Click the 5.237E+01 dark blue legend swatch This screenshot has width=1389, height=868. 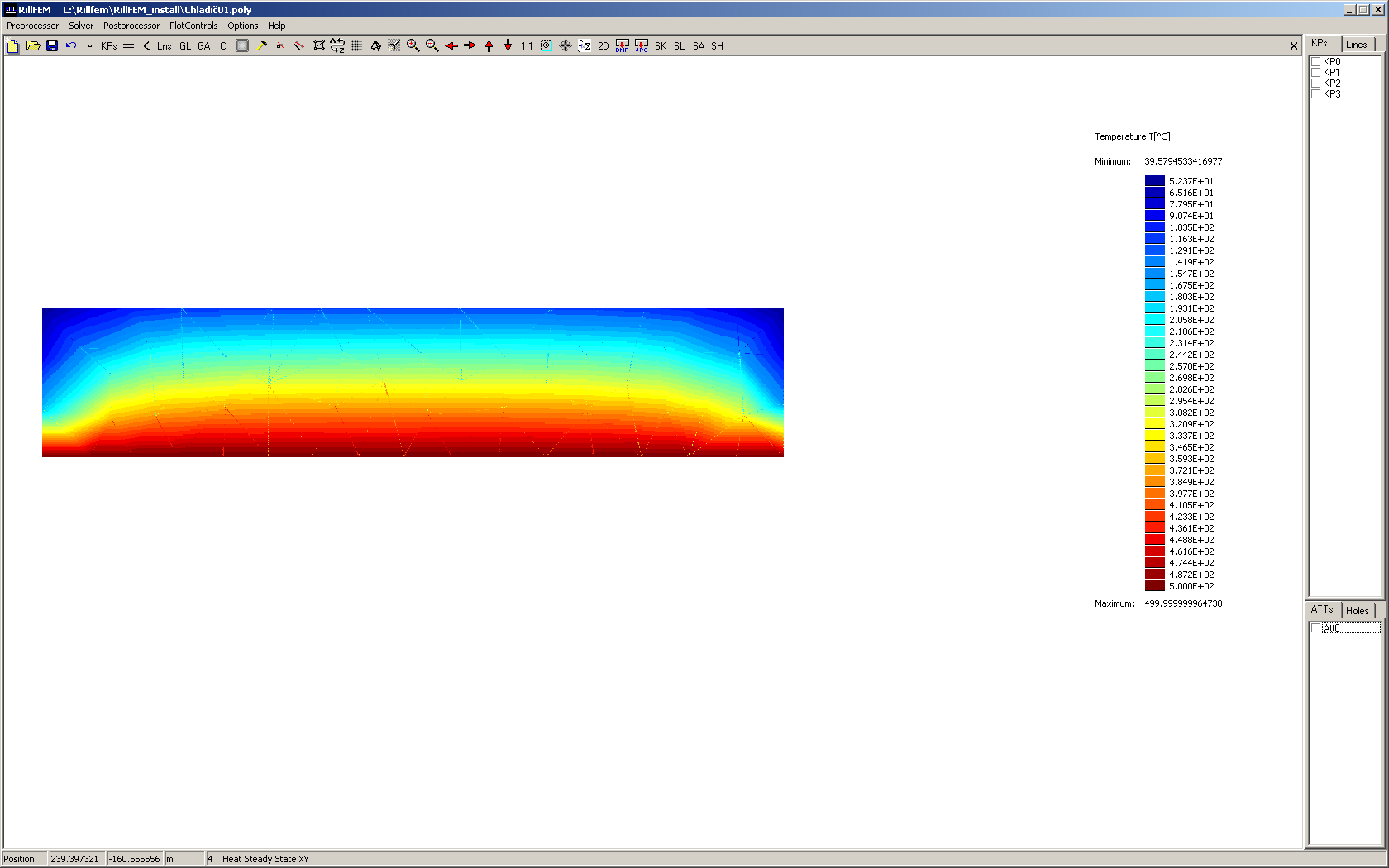[x=1155, y=181]
